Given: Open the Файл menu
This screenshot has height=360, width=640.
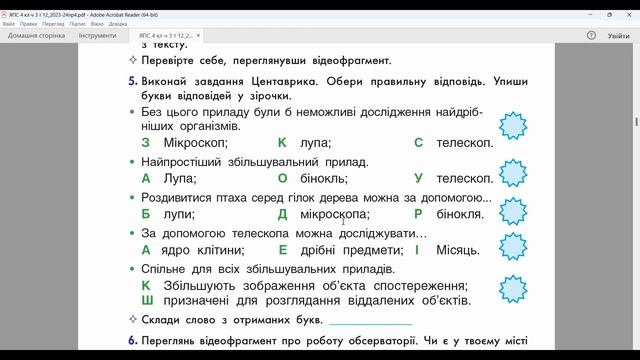Looking at the screenshot, I should (x=8, y=24).
